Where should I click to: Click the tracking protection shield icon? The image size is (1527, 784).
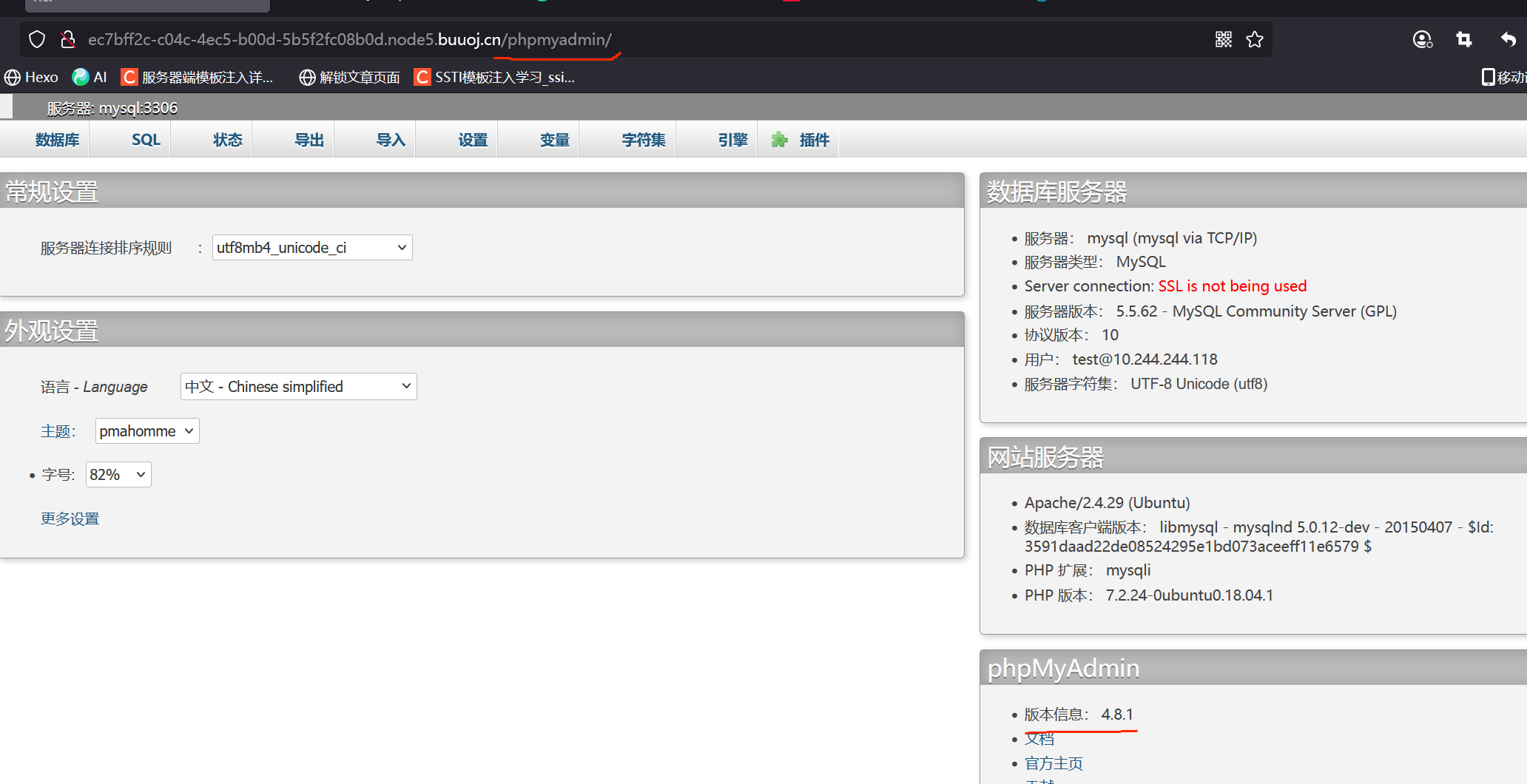(x=37, y=39)
